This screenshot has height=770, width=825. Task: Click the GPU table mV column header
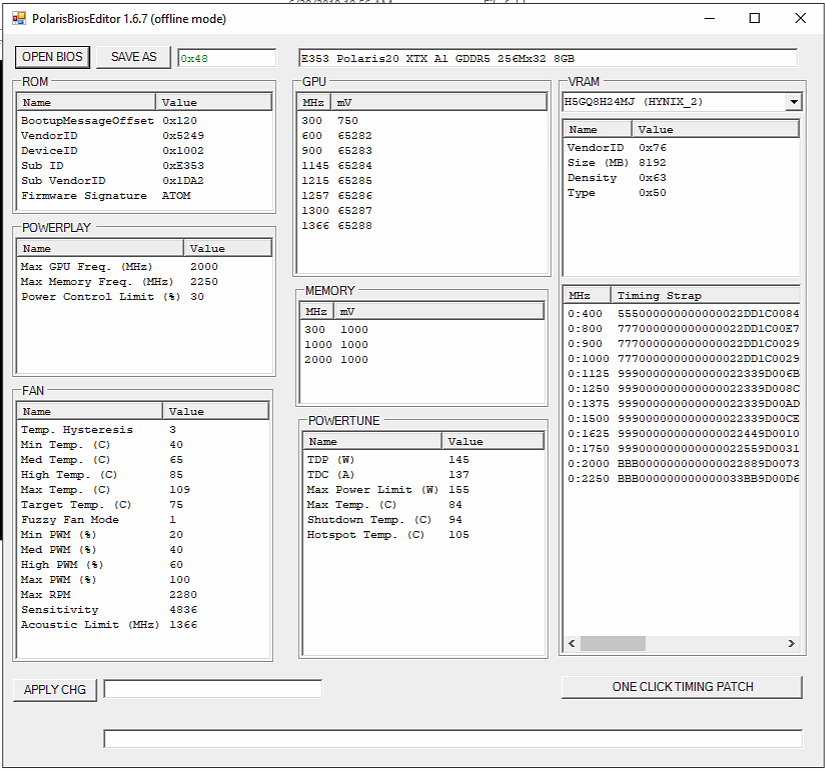tap(438, 102)
